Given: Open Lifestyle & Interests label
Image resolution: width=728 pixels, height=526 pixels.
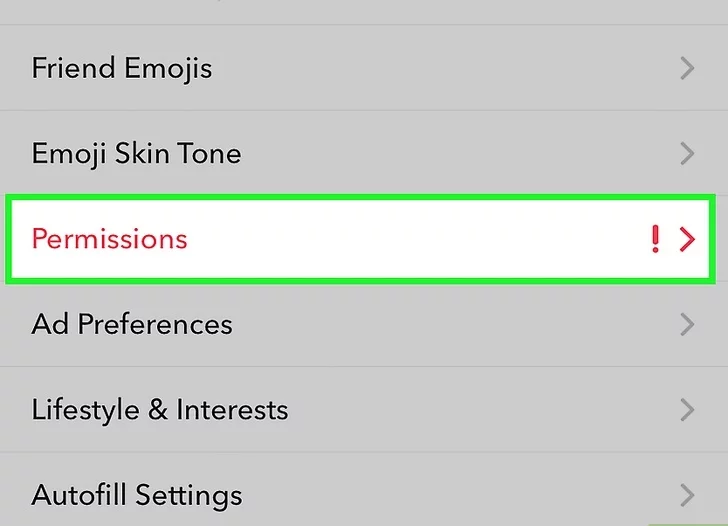Looking at the screenshot, I should 160,410.
